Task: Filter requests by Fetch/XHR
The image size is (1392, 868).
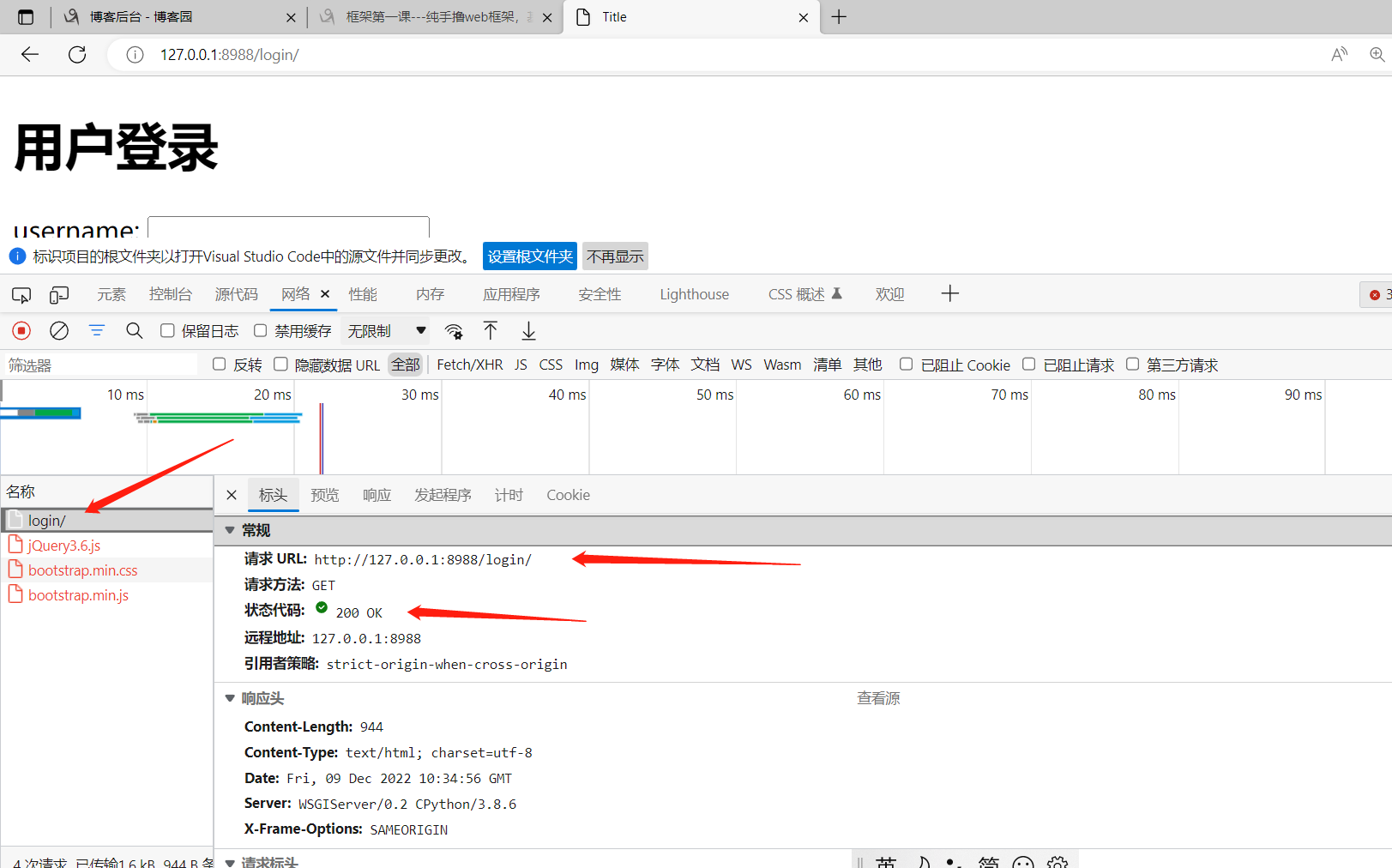Action: pyautogui.click(x=470, y=365)
